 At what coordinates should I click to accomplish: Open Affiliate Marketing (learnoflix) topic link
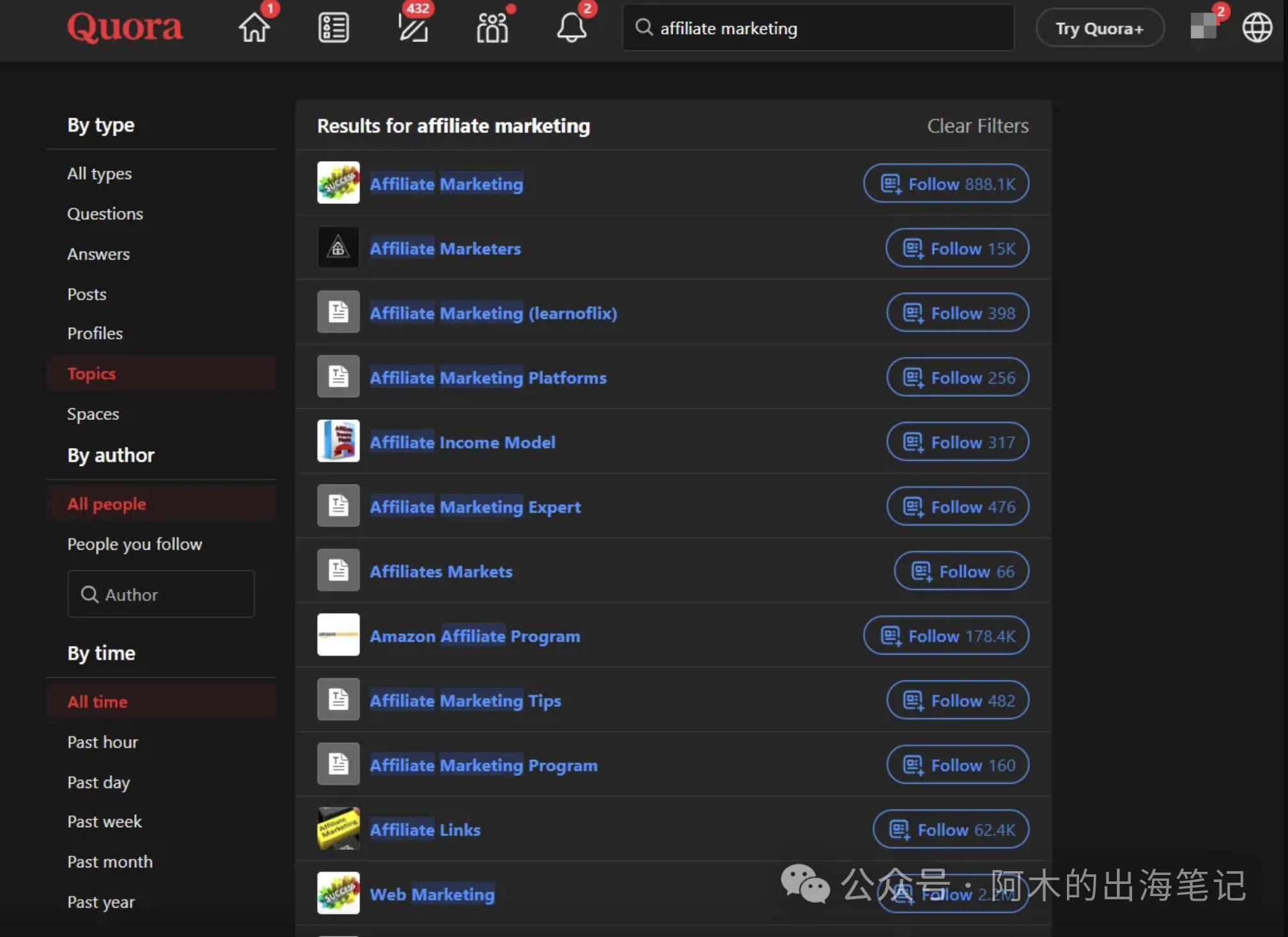coord(493,313)
